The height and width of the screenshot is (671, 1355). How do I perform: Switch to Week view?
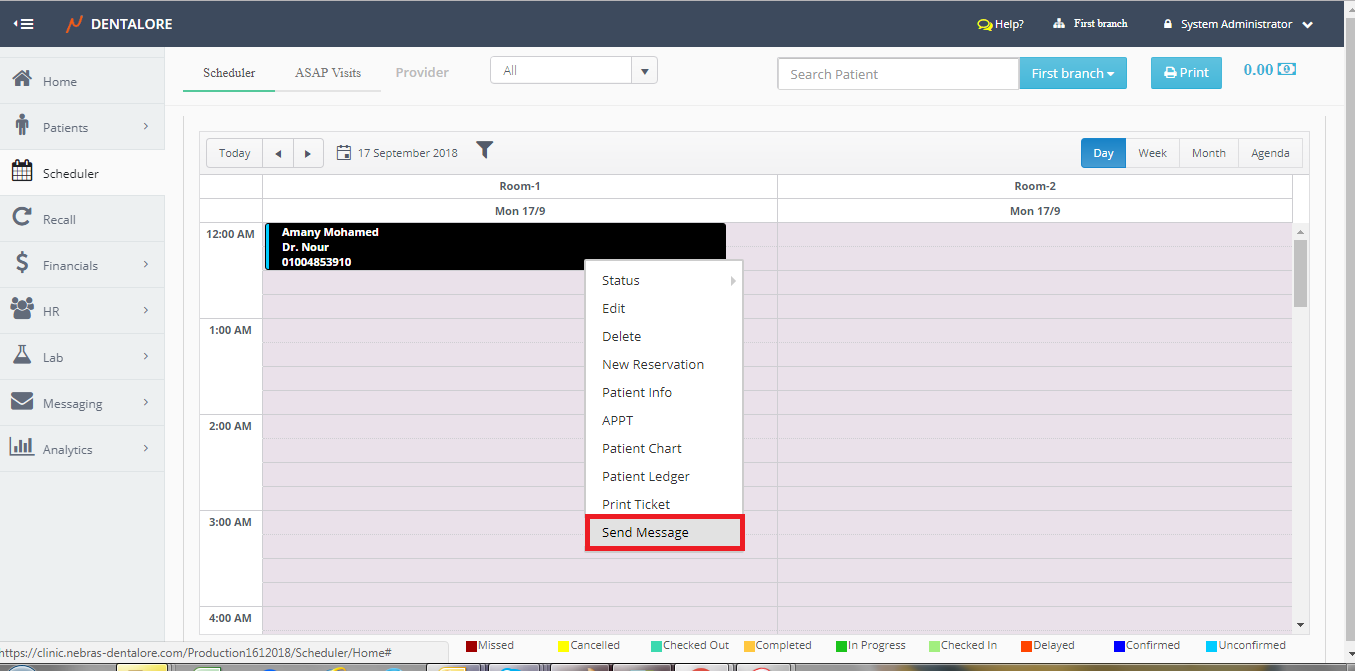[x=1152, y=153]
